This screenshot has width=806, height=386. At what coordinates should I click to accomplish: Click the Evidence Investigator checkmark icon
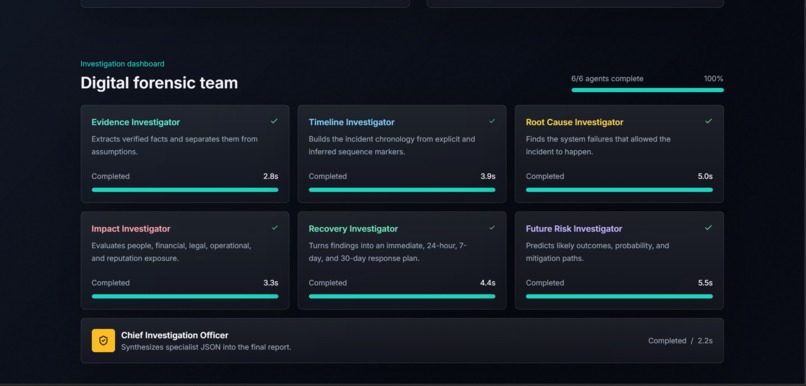click(274, 121)
